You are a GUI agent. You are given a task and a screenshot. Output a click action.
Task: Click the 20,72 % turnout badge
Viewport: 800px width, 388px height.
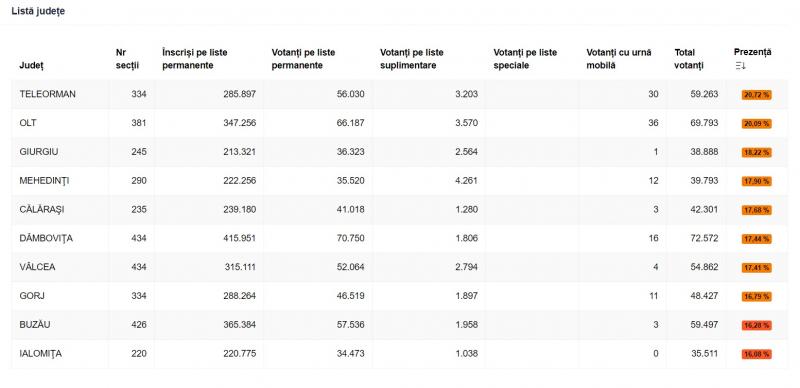click(757, 94)
